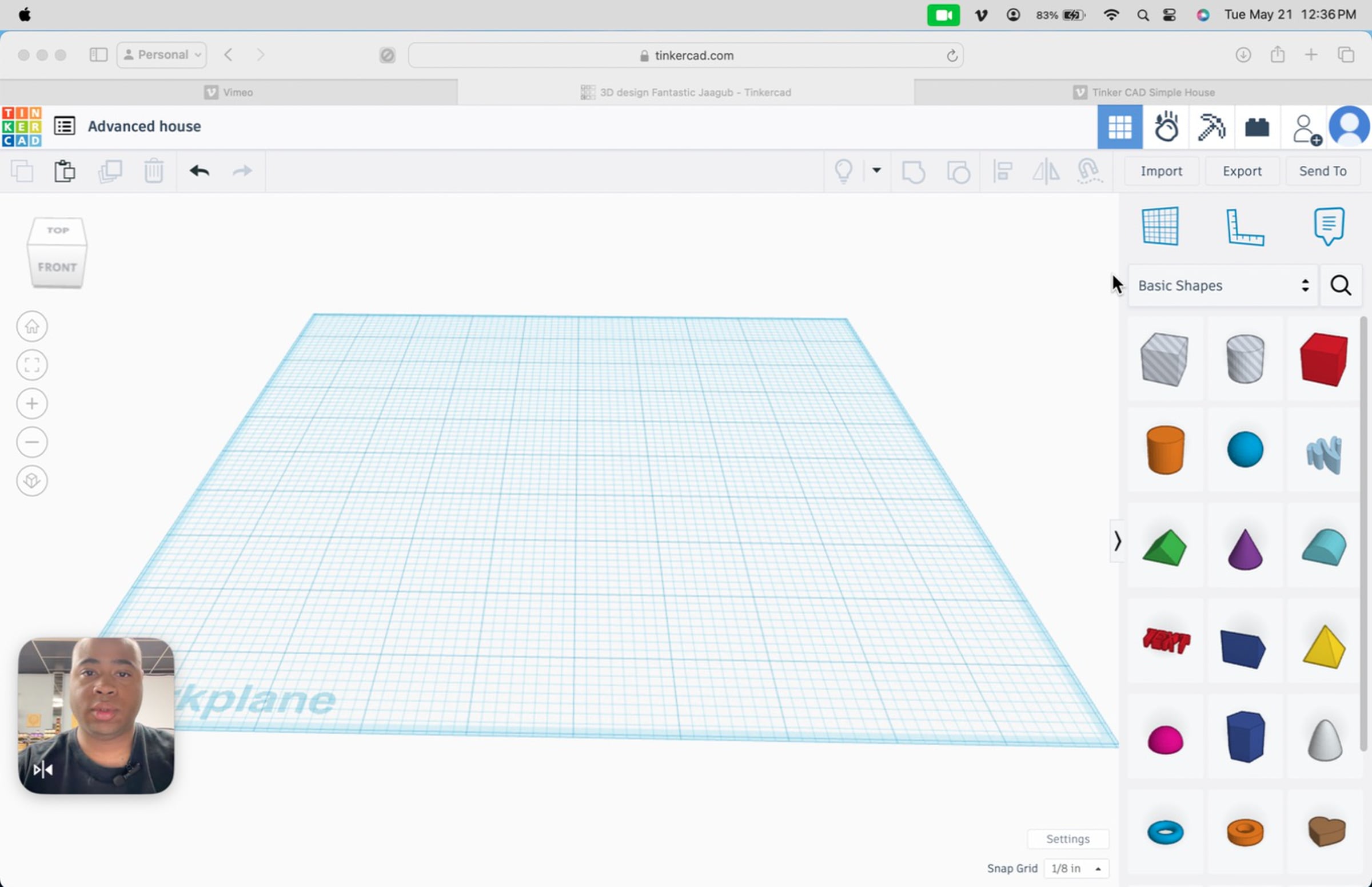Open the Snap Grid 1/8 in dropdown
Screen dimensions: 1372x887
1075,868
